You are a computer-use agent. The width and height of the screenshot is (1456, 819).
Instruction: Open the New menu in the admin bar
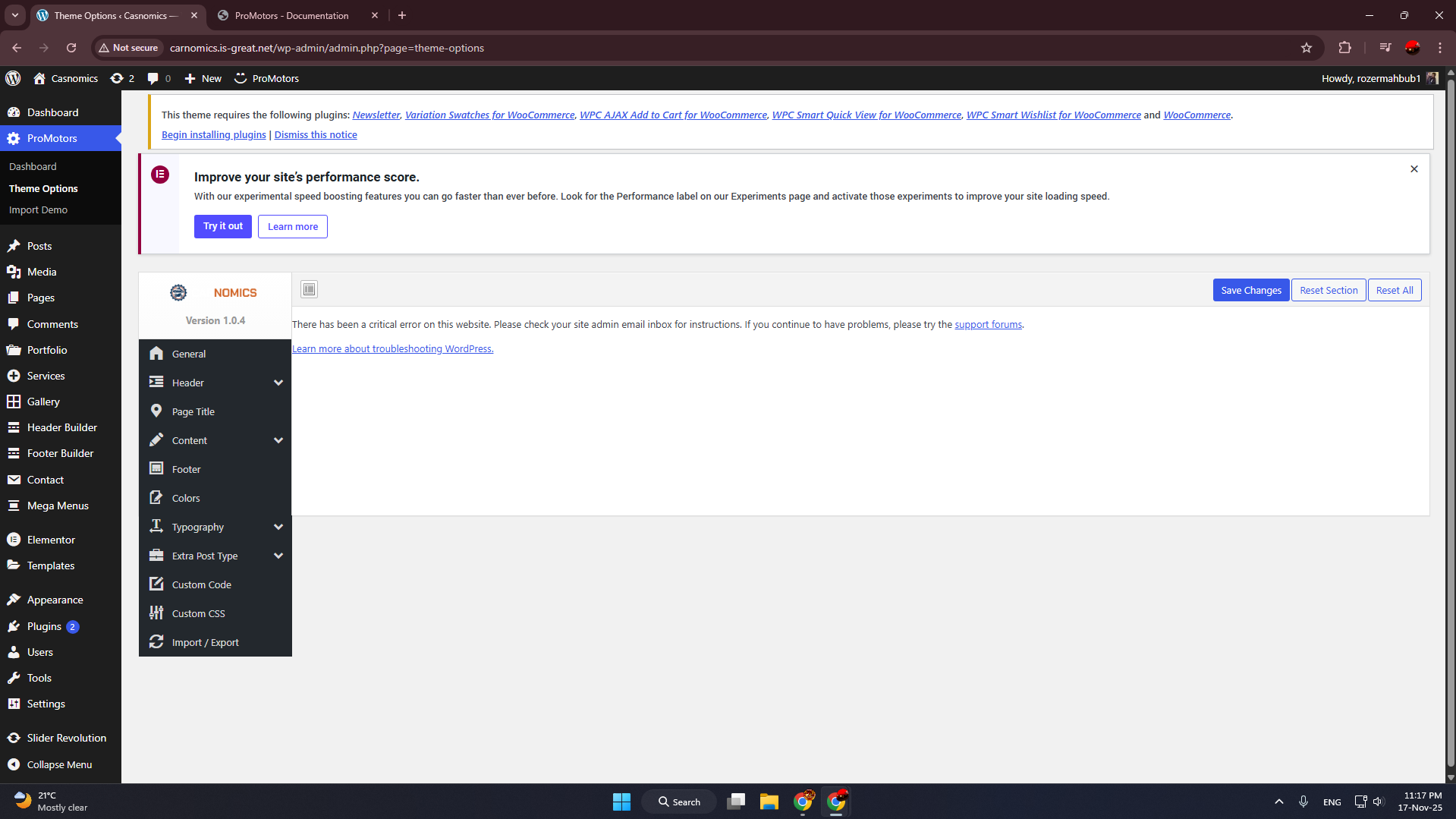coord(202,78)
